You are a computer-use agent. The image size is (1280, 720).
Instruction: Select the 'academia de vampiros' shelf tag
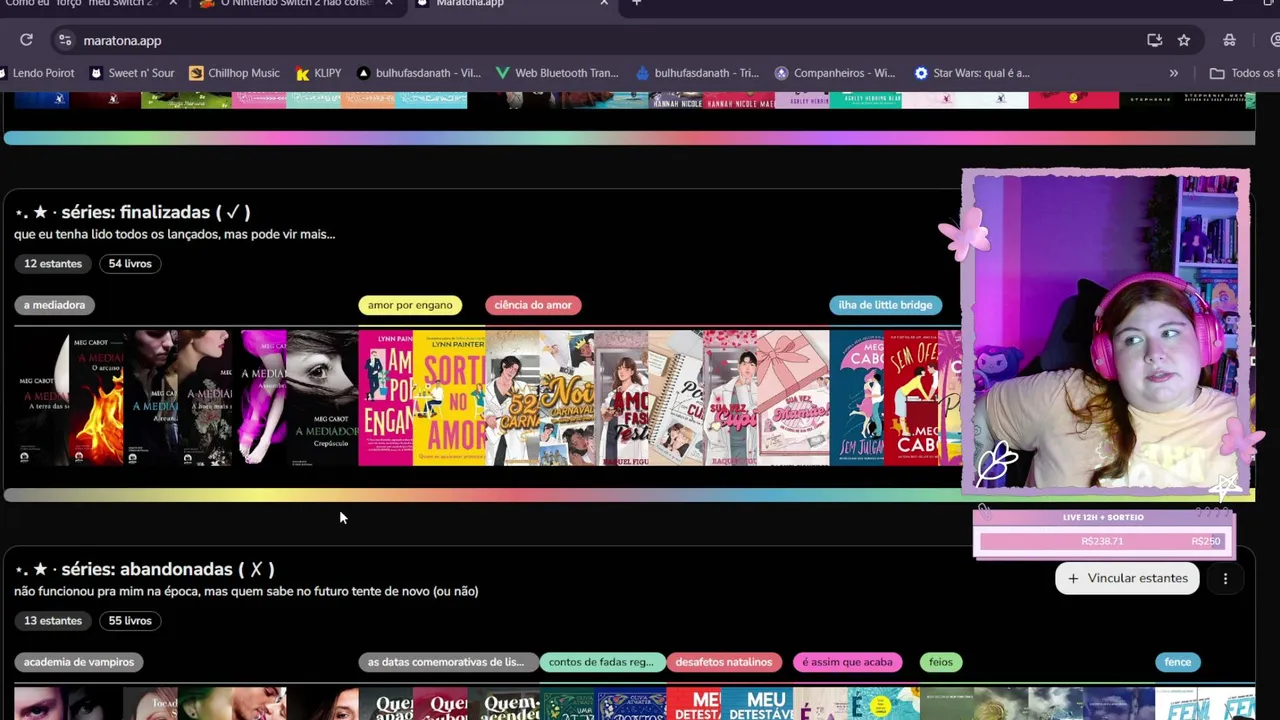[79, 662]
